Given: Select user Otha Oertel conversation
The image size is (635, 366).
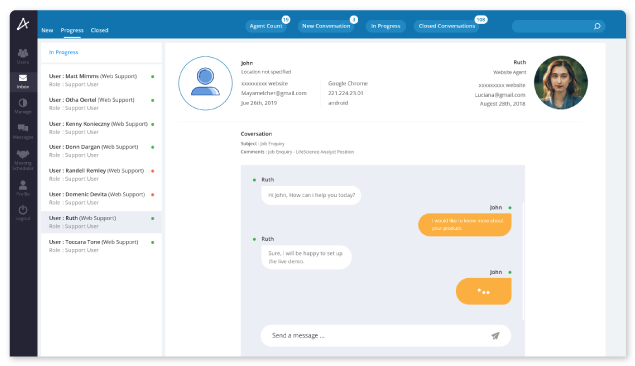Looking at the screenshot, I should pos(101,104).
